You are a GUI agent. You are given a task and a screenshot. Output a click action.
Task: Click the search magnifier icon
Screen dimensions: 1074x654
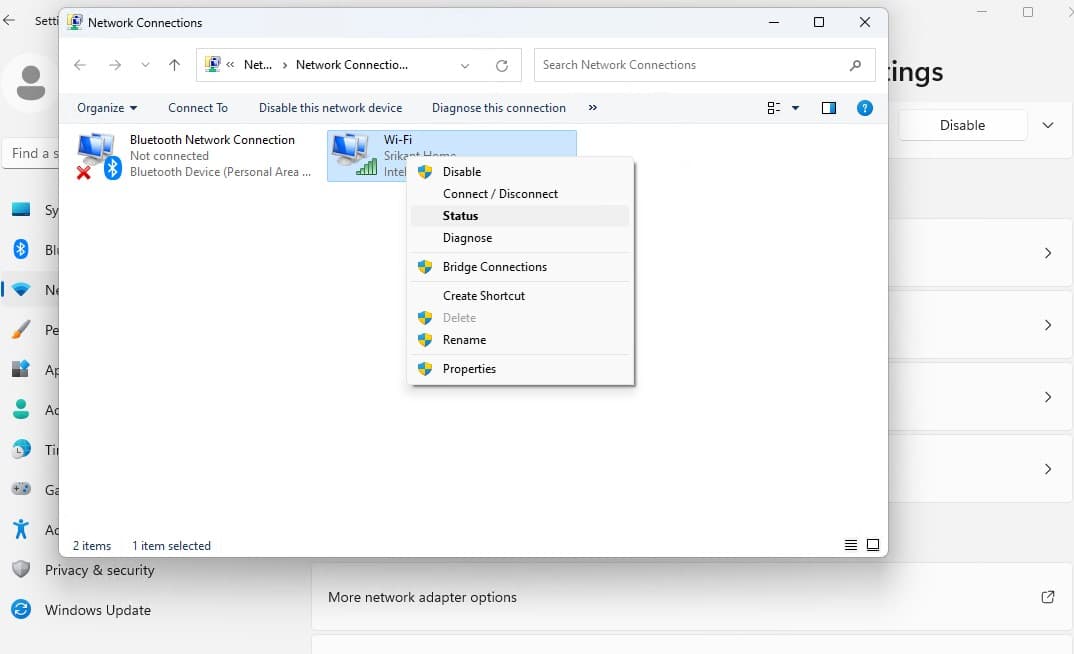click(x=855, y=65)
